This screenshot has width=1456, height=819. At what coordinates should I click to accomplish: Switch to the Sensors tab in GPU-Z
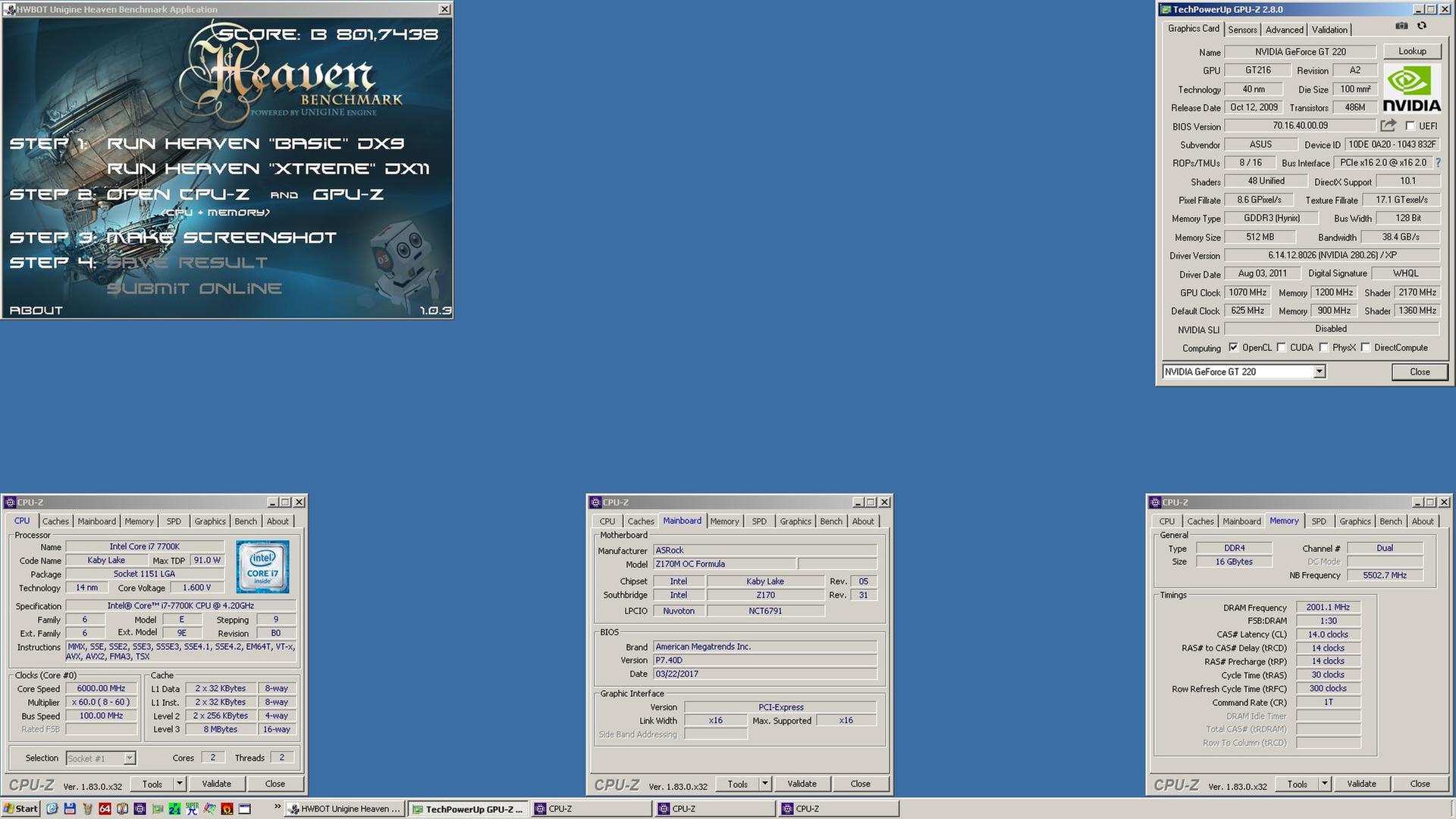pos(1242,30)
